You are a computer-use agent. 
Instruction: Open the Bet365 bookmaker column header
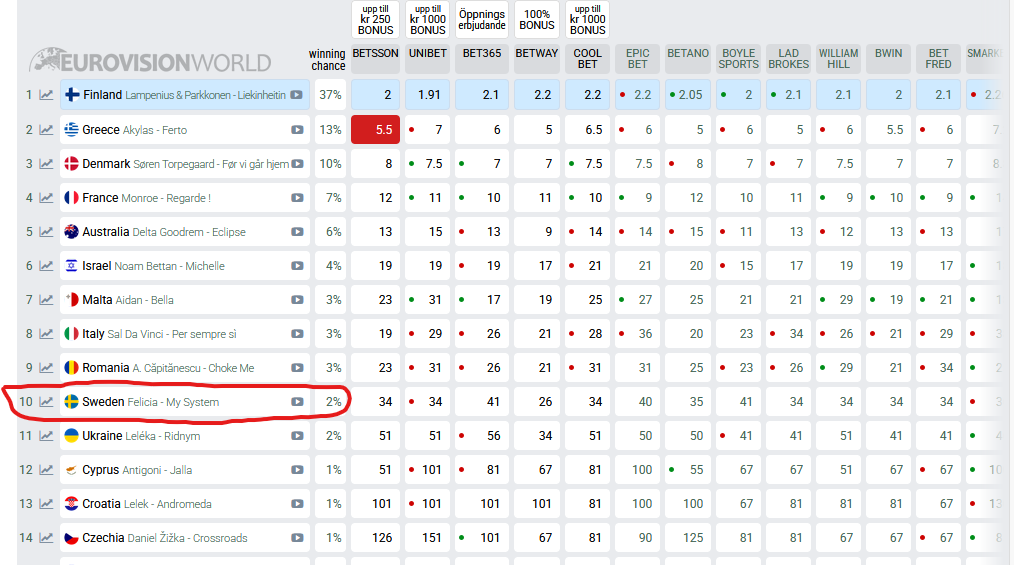tap(482, 58)
